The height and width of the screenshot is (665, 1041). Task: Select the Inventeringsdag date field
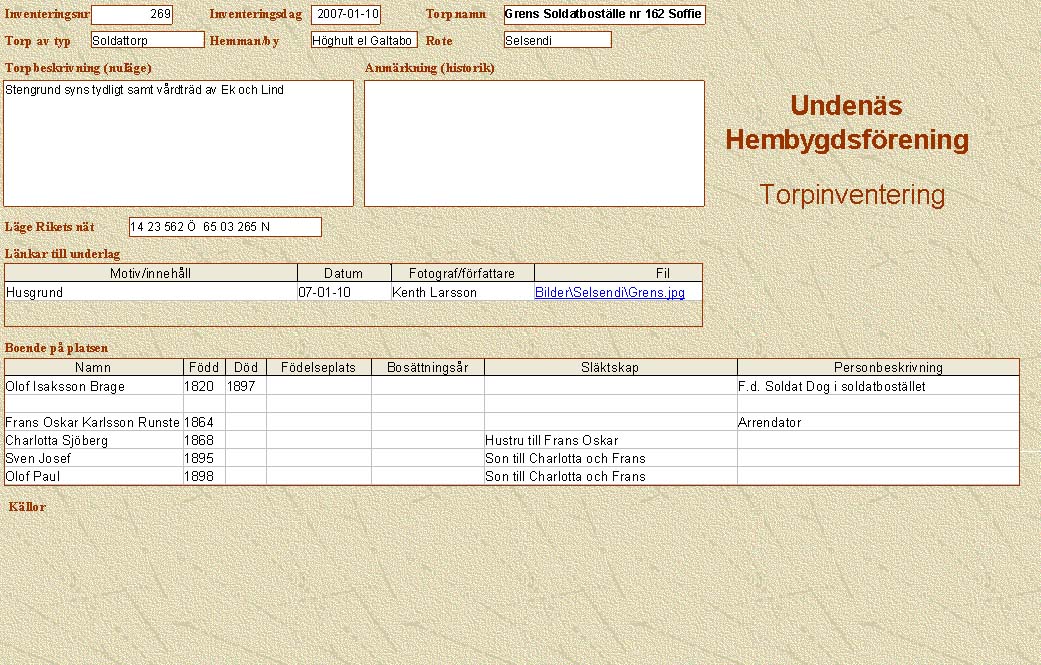click(x=346, y=15)
